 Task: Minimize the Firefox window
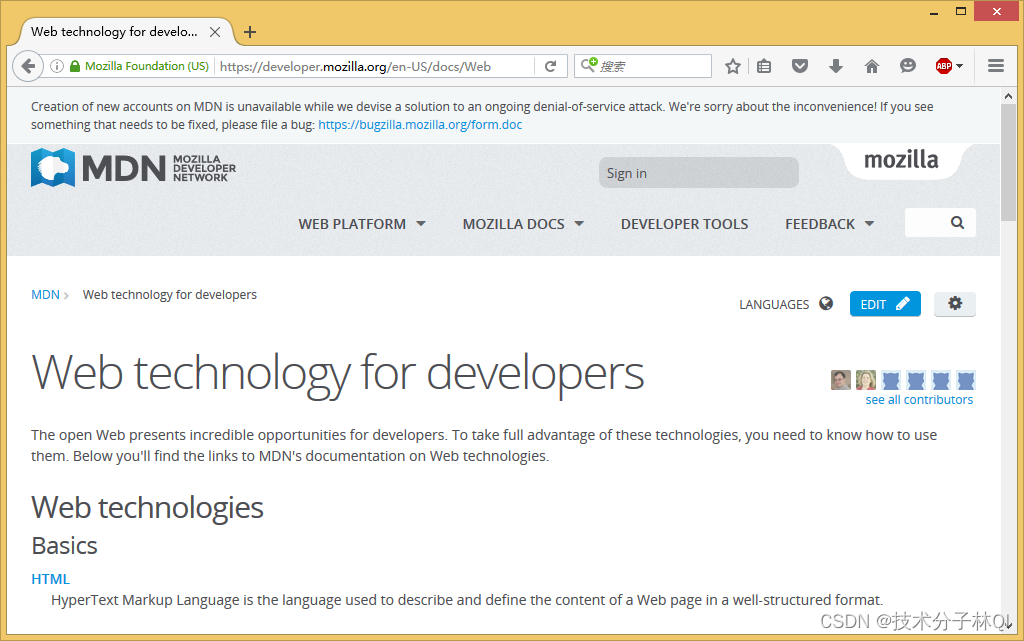coord(934,12)
